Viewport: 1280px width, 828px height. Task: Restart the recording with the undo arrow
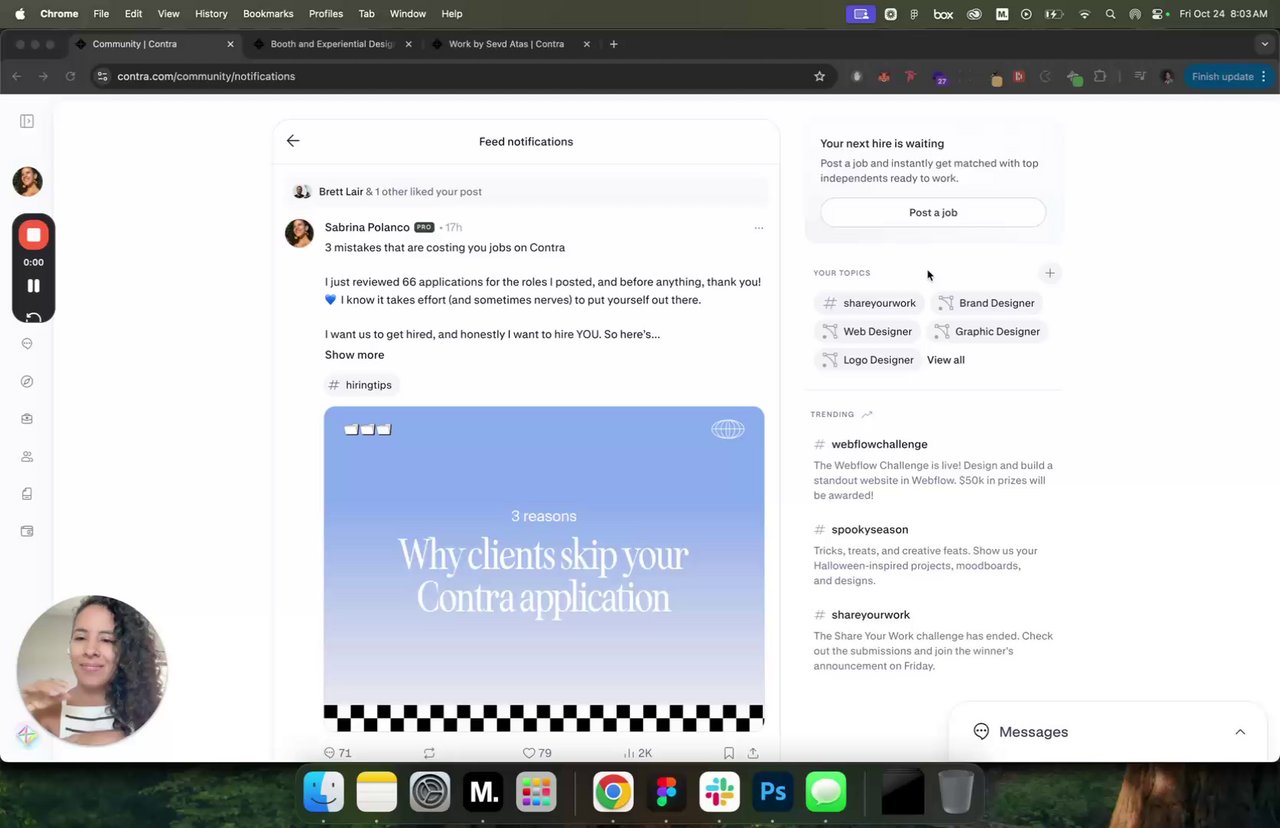pyautogui.click(x=33, y=317)
